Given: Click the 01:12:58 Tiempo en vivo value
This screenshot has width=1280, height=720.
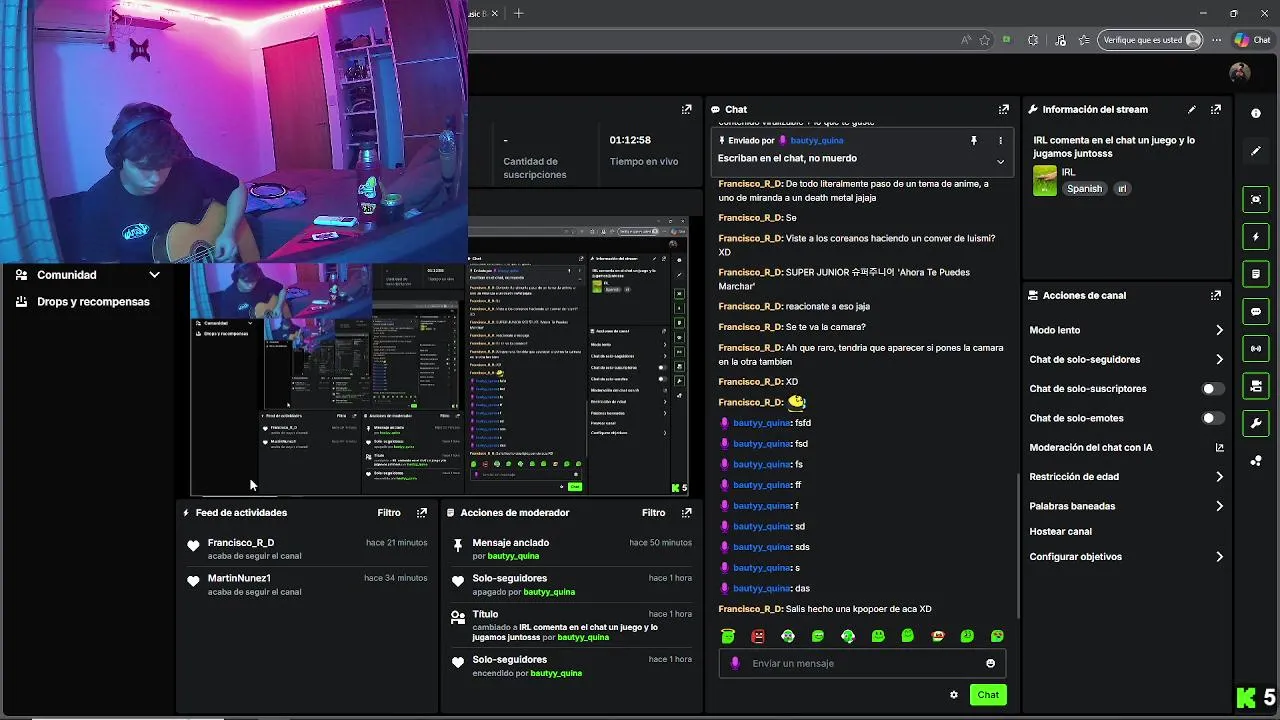Looking at the screenshot, I should coord(630,140).
